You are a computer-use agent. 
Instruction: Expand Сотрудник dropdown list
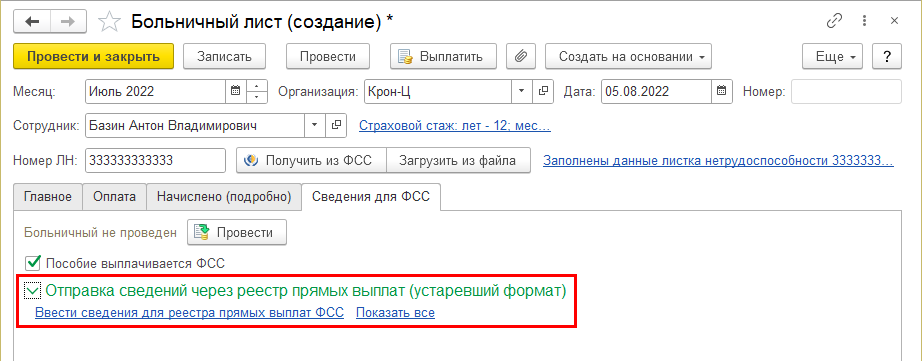point(314,125)
